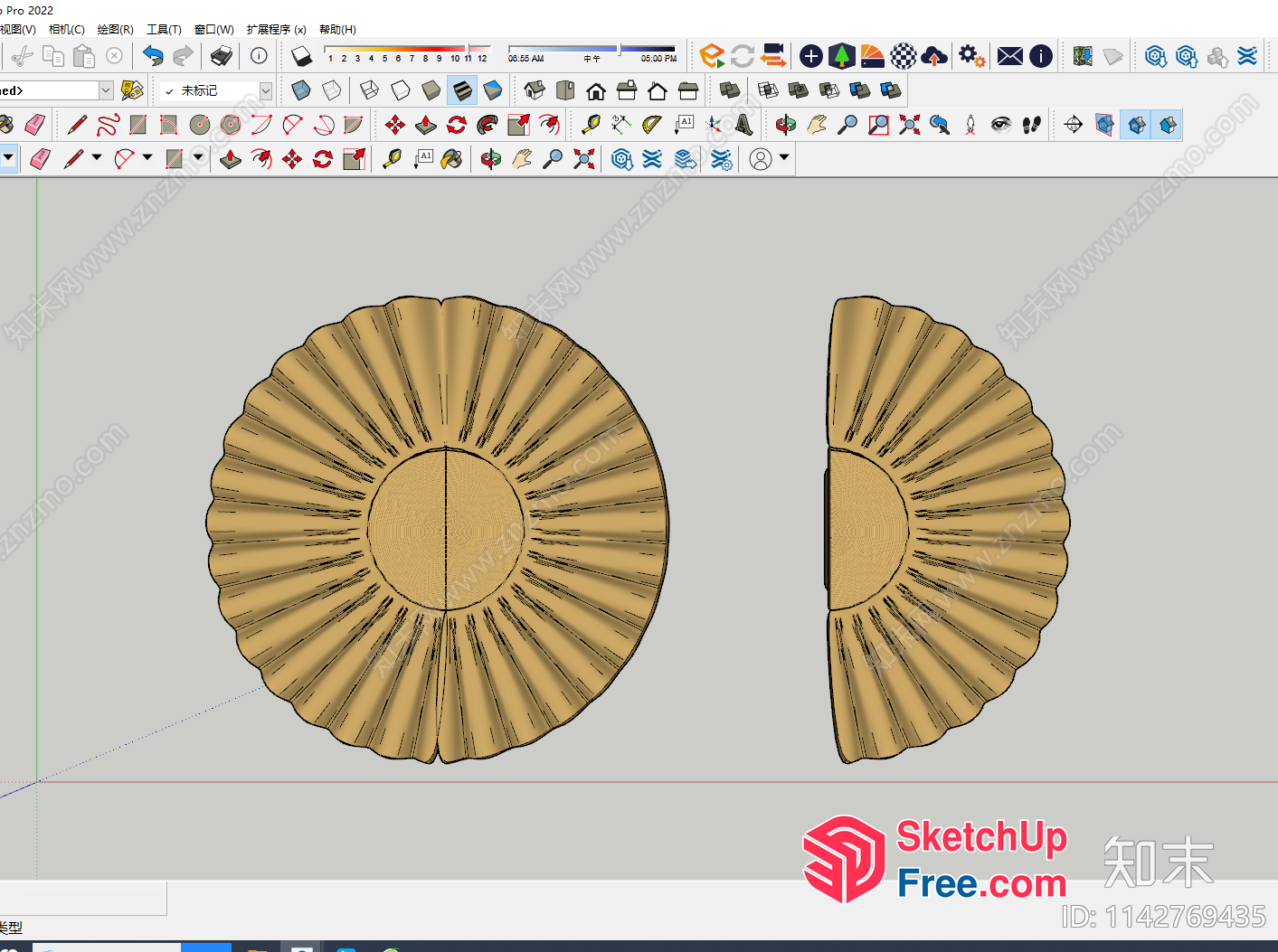Click Outer Shell solid tool icon
Viewport: 1278px width, 952px height.
(730, 90)
